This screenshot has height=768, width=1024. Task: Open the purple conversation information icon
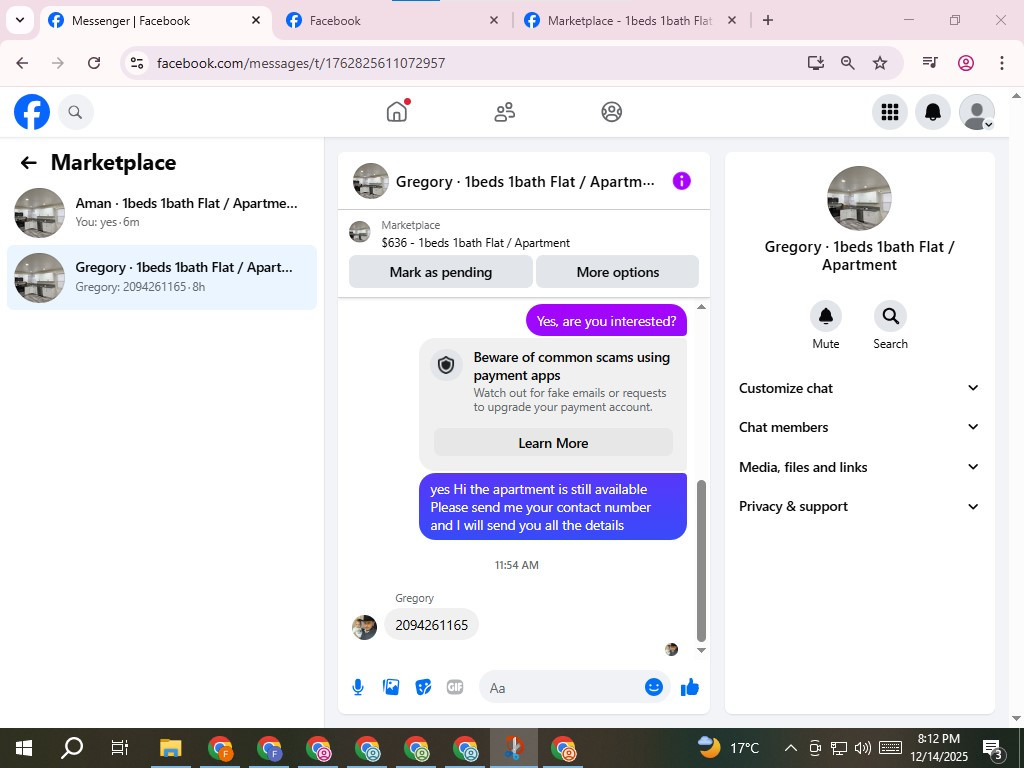click(x=681, y=181)
